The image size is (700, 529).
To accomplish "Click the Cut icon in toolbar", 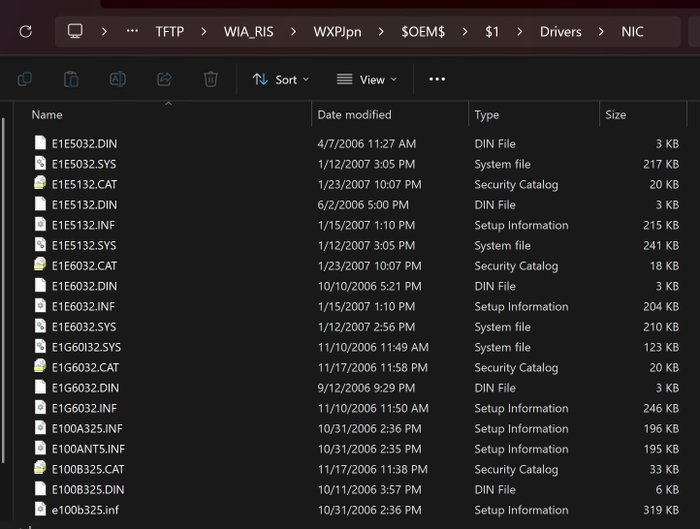I will (25, 79).
